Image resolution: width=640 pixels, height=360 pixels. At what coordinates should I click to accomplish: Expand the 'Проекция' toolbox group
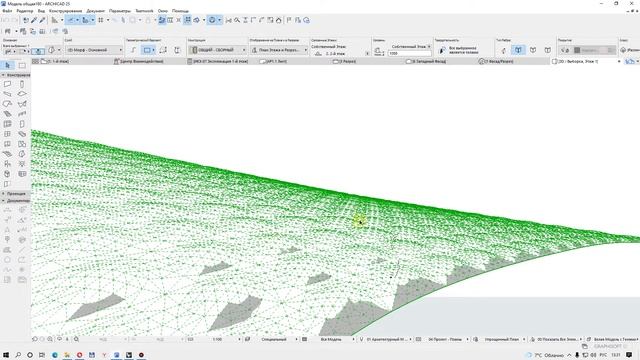tap(16, 193)
